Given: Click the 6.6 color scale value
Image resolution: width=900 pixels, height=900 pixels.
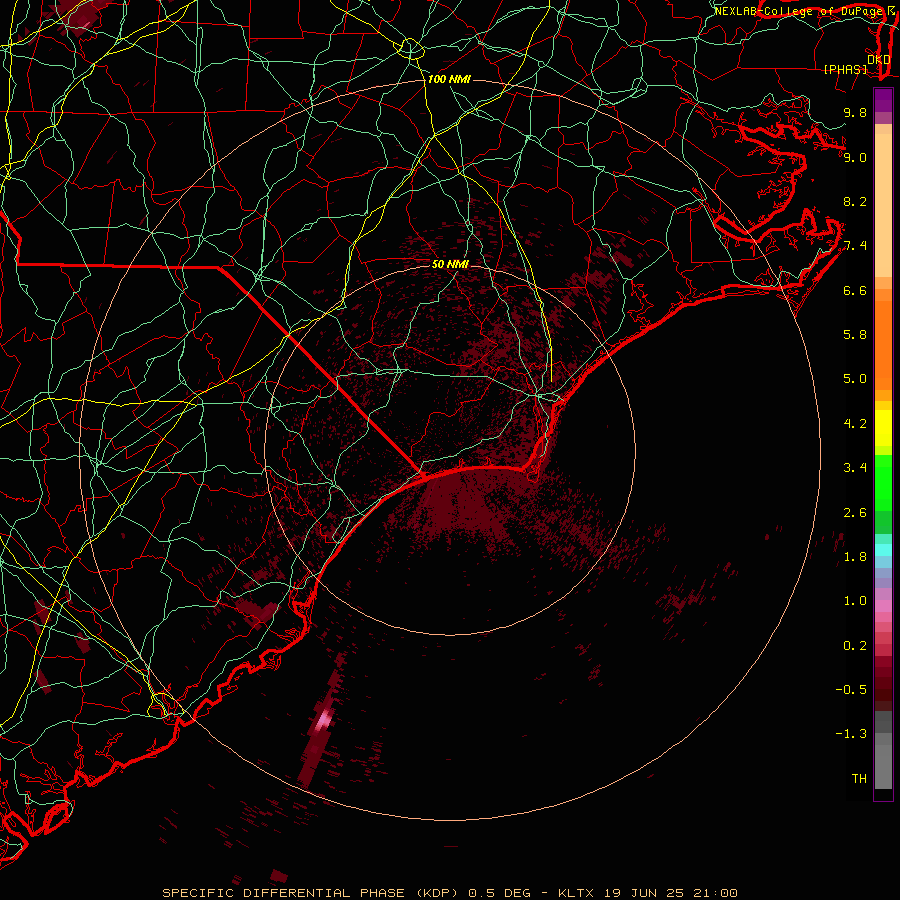Looking at the screenshot, I should (855, 290).
